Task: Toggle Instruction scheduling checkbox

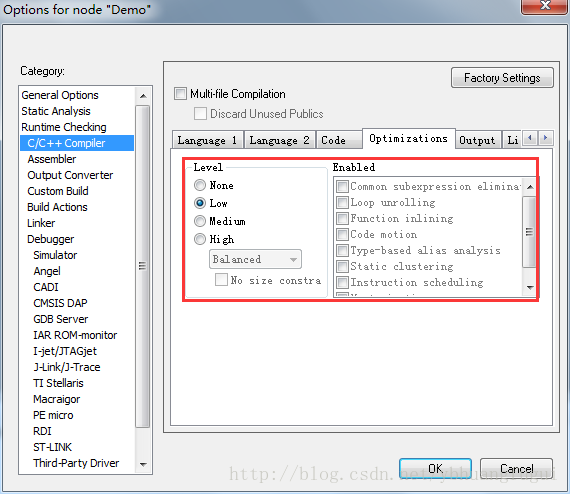Action: [x=342, y=282]
